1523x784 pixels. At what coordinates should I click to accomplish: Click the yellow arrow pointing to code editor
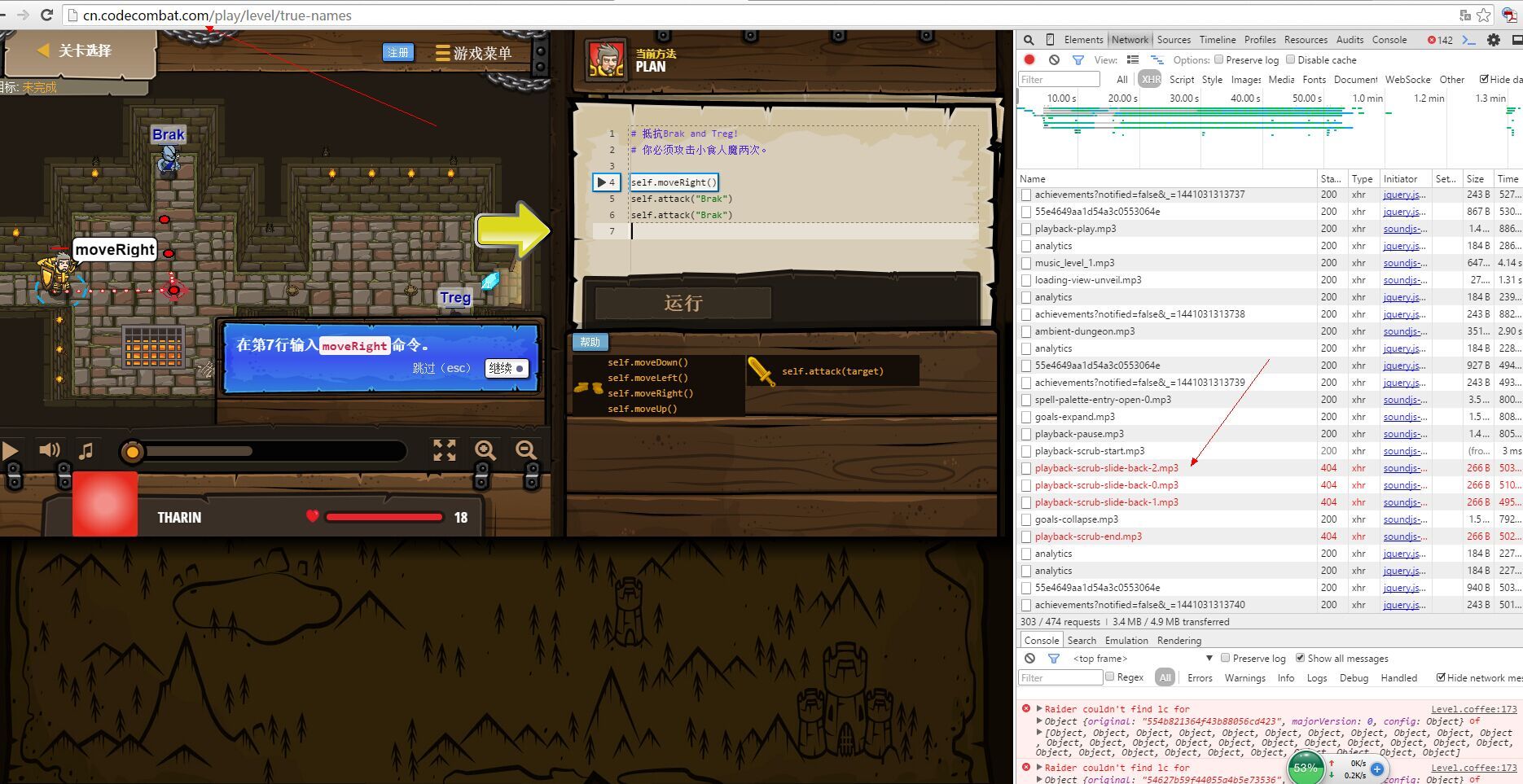(513, 230)
